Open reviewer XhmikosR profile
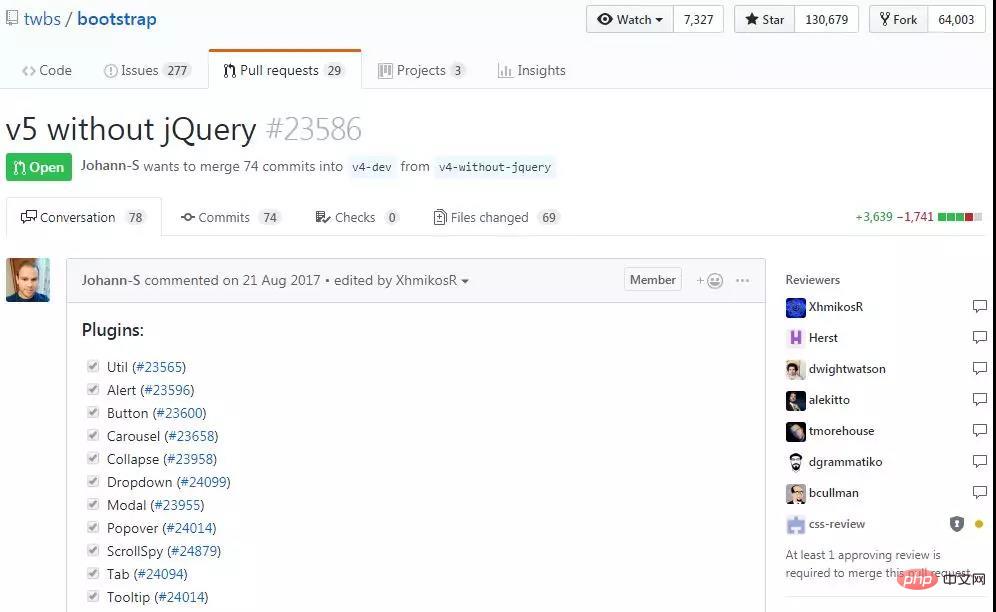 [x=835, y=307]
